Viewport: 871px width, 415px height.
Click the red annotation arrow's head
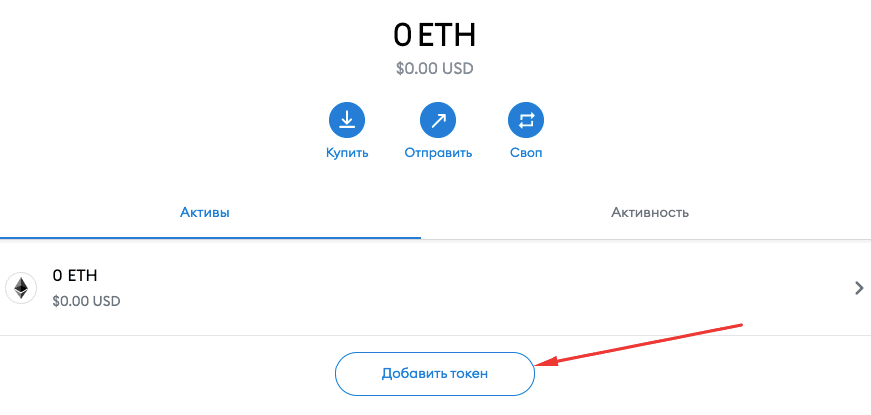(542, 364)
